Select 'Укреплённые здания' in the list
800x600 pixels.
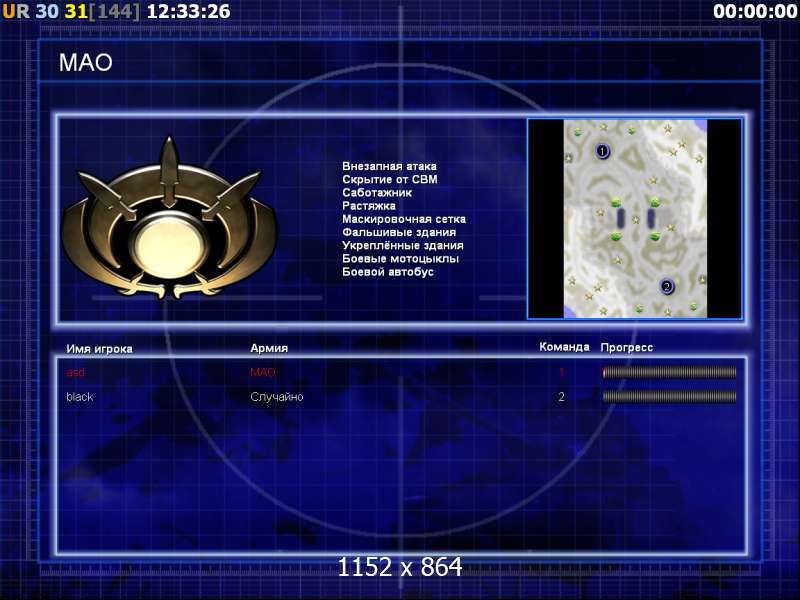click(x=403, y=246)
